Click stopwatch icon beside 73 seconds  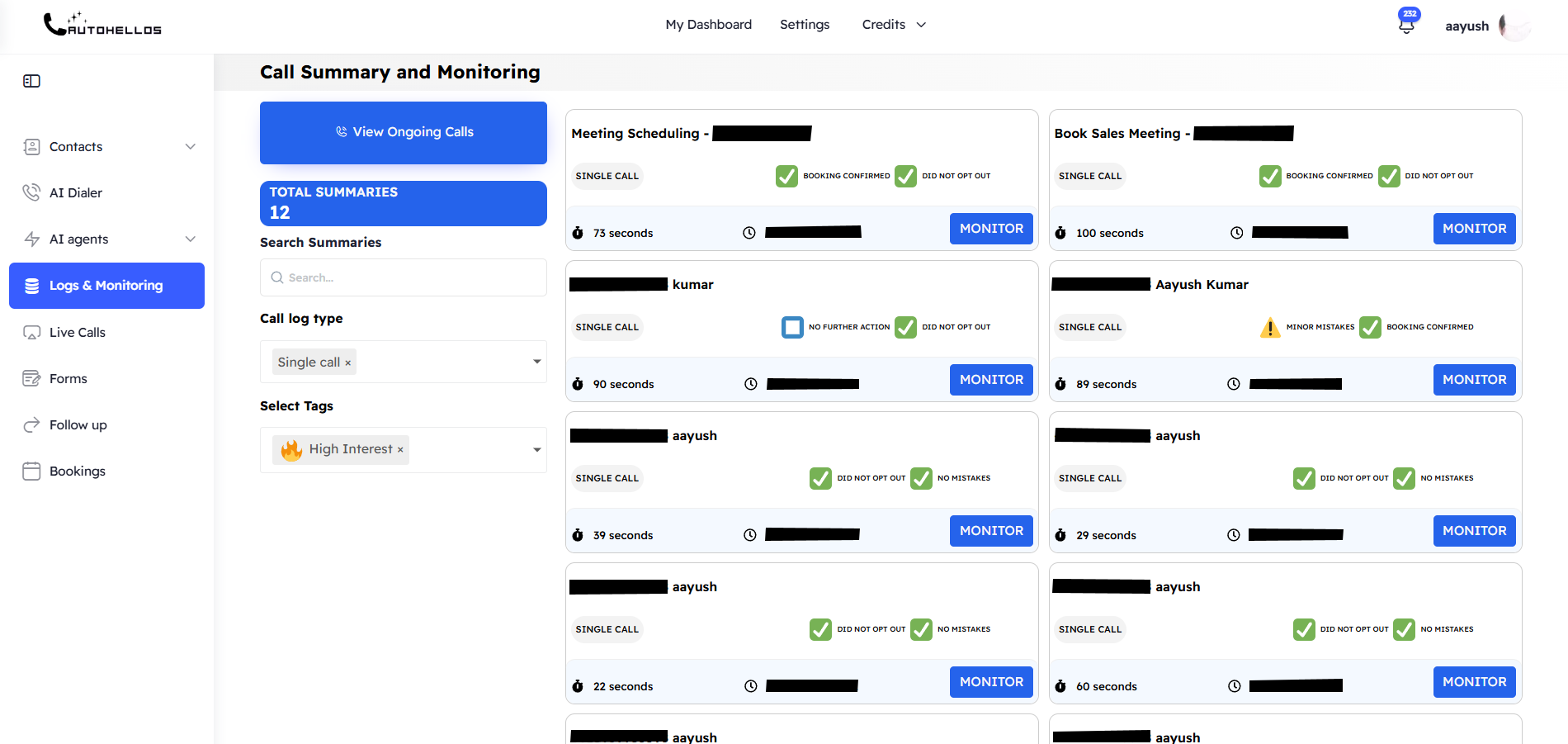pos(578,234)
